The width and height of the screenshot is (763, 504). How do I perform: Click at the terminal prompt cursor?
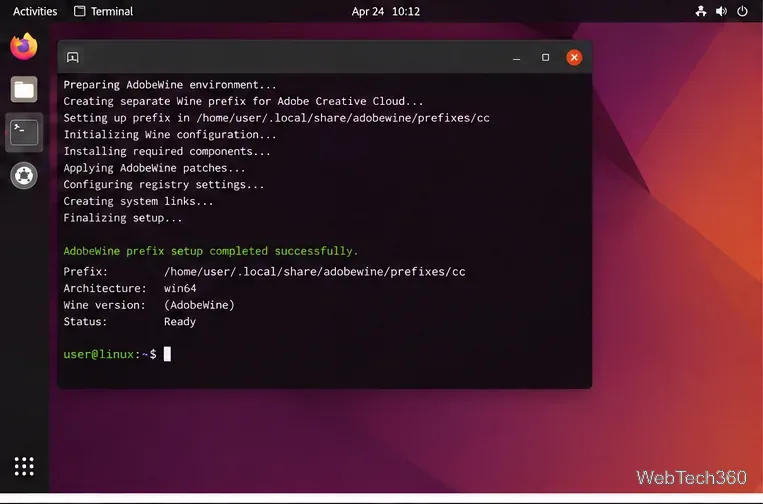coord(167,354)
